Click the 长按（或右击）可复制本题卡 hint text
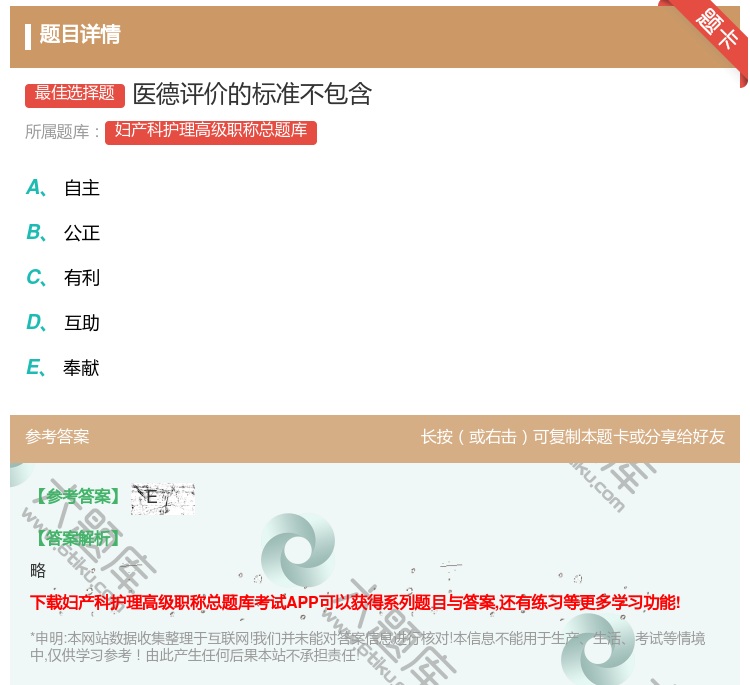Viewport: 750px width, 685px height. (573, 437)
